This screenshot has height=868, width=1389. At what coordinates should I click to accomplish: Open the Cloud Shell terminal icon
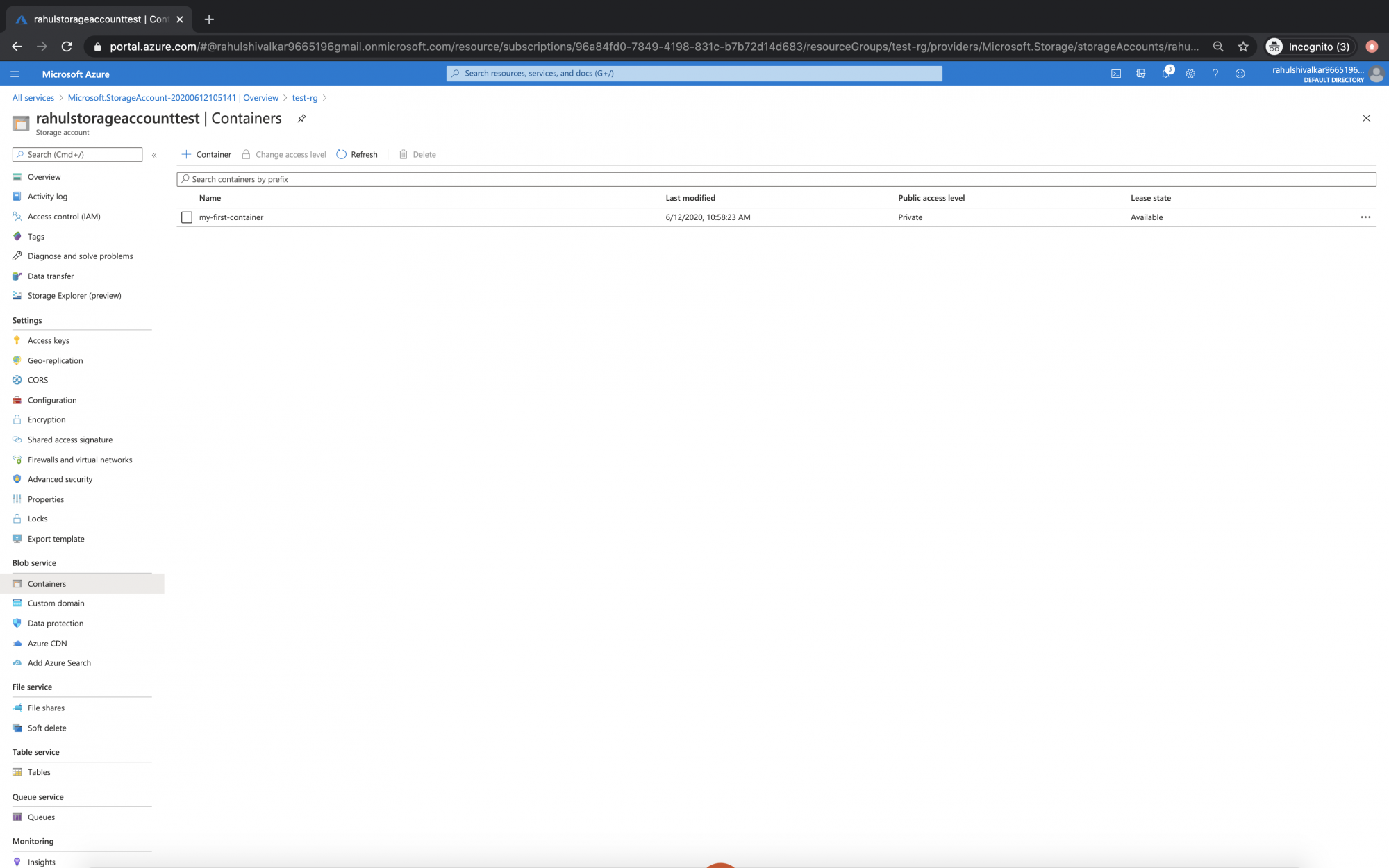1116,74
